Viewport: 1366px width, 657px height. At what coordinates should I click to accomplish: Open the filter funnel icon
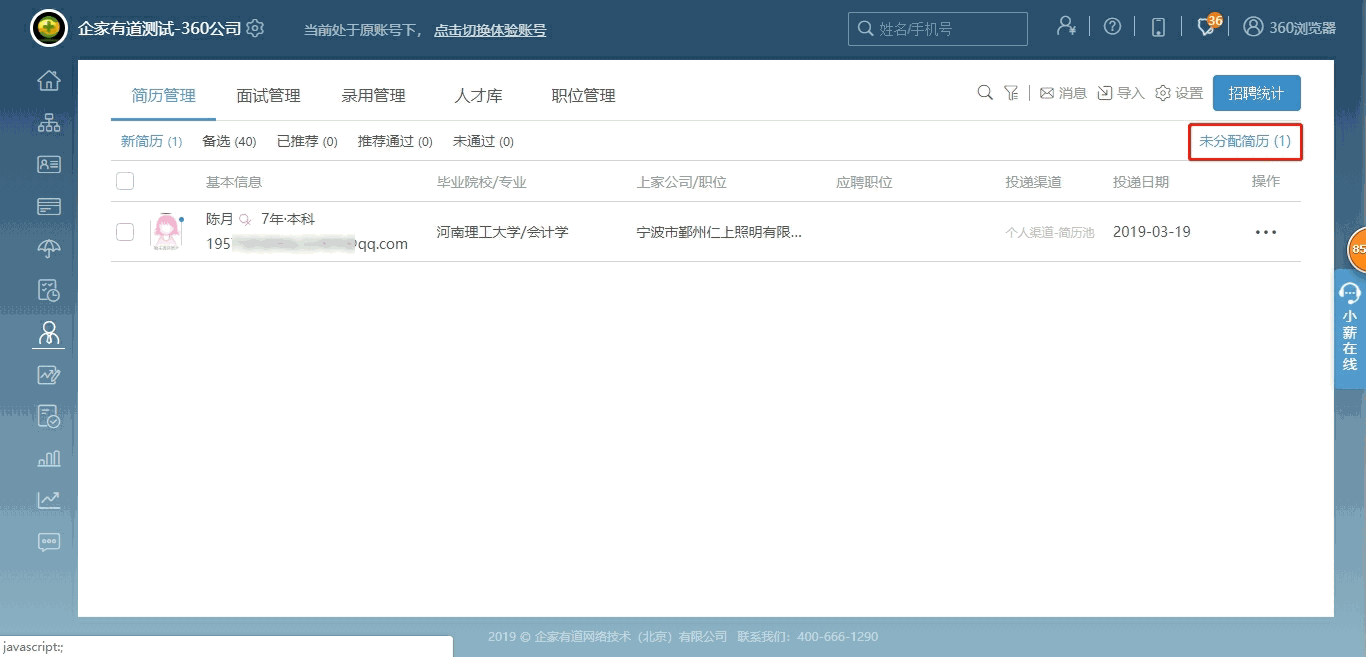point(1011,93)
